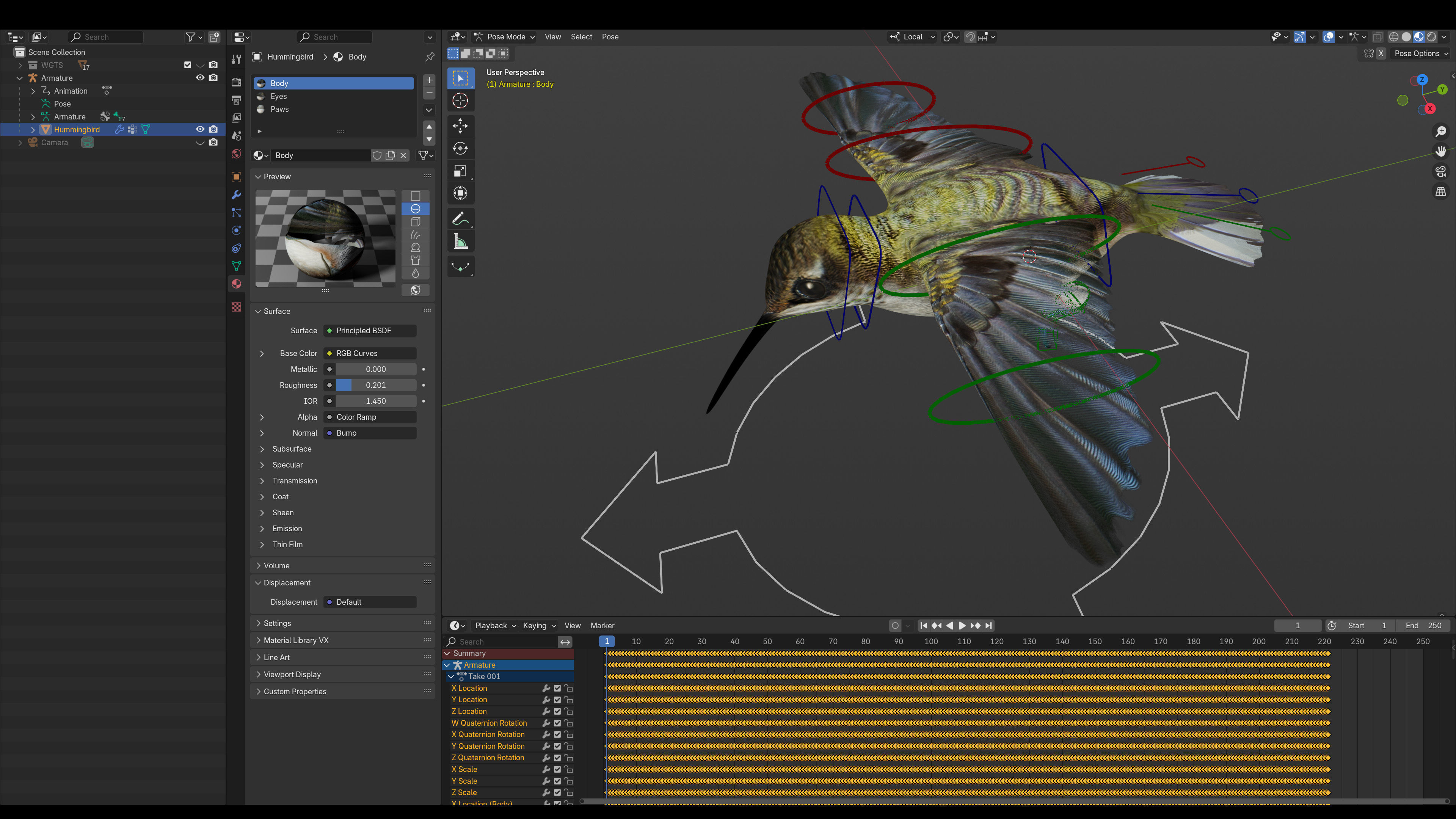Expand Hummingbird in the outliner
The height and width of the screenshot is (819, 1456).
click(33, 129)
